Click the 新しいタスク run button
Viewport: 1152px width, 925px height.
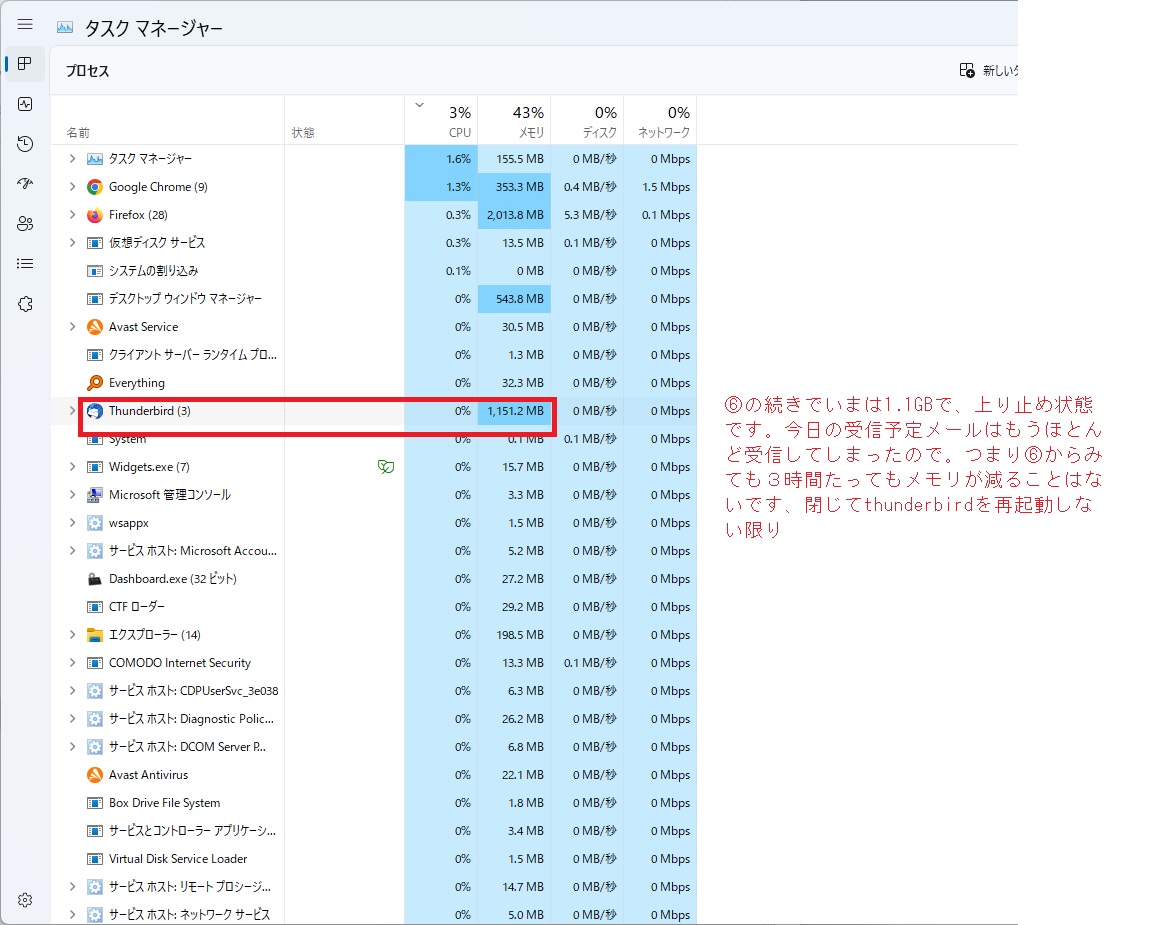point(988,70)
